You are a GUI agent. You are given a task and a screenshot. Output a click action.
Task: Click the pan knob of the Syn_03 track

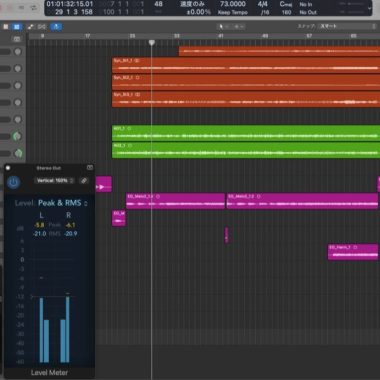18,102
